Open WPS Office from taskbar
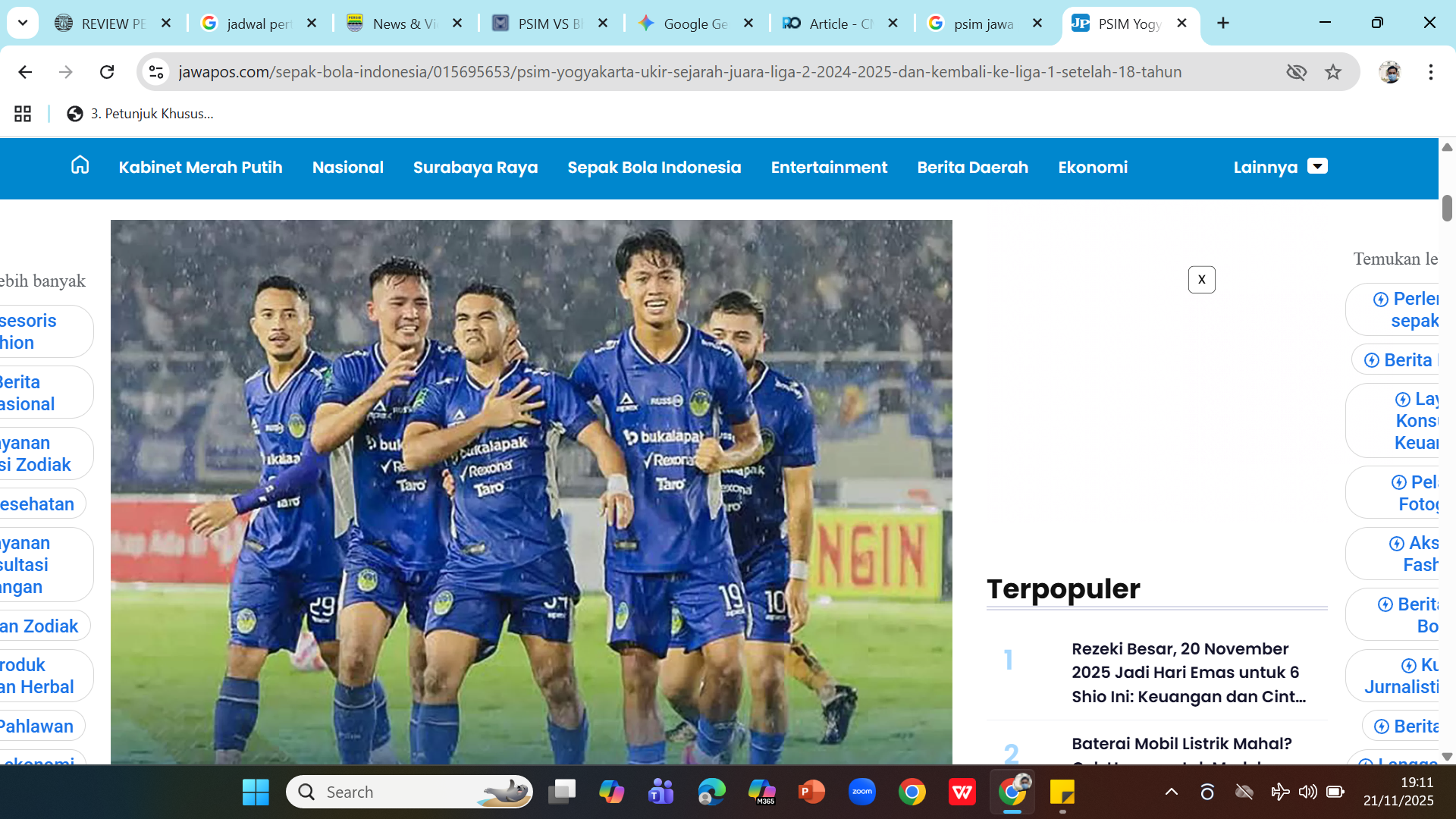 (962, 792)
